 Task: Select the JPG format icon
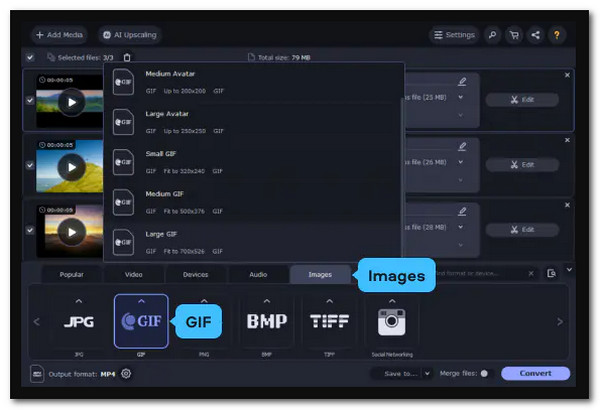pyautogui.click(x=78, y=322)
